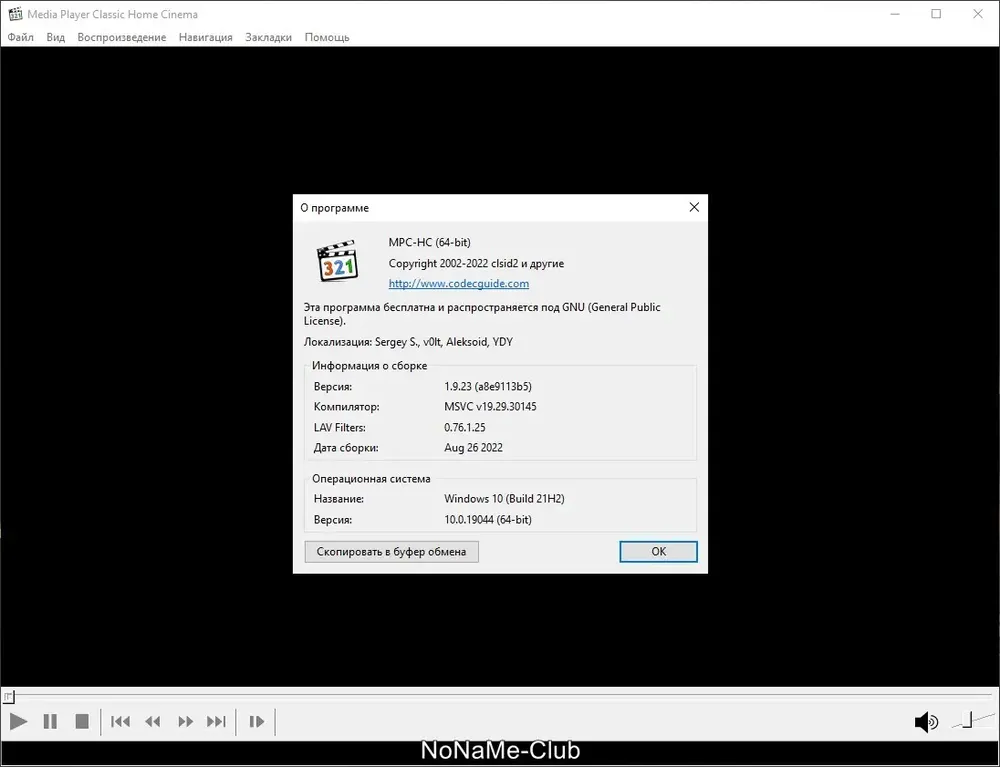Open the Закладки menu
The width and height of the screenshot is (1000, 767).
(x=268, y=37)
